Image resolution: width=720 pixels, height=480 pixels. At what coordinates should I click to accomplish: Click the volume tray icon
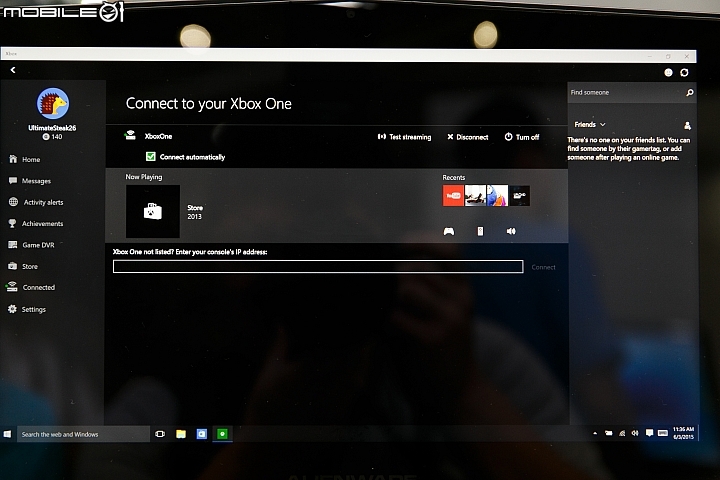pyautogui.click(x=635, y=433)
